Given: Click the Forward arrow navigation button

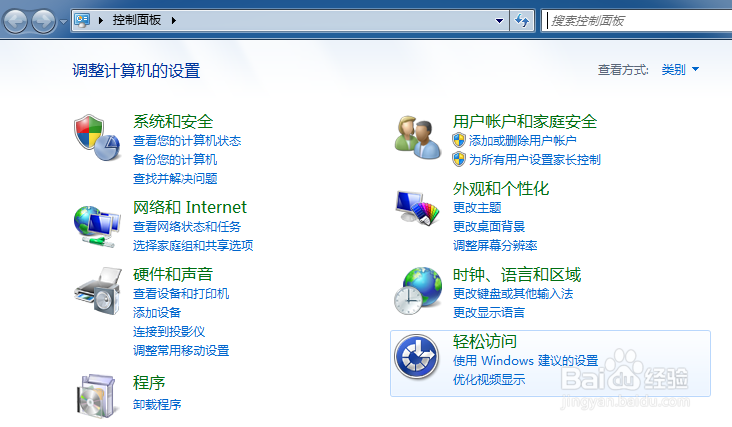Looking at the screenshot, I should (x=43, y=21).
